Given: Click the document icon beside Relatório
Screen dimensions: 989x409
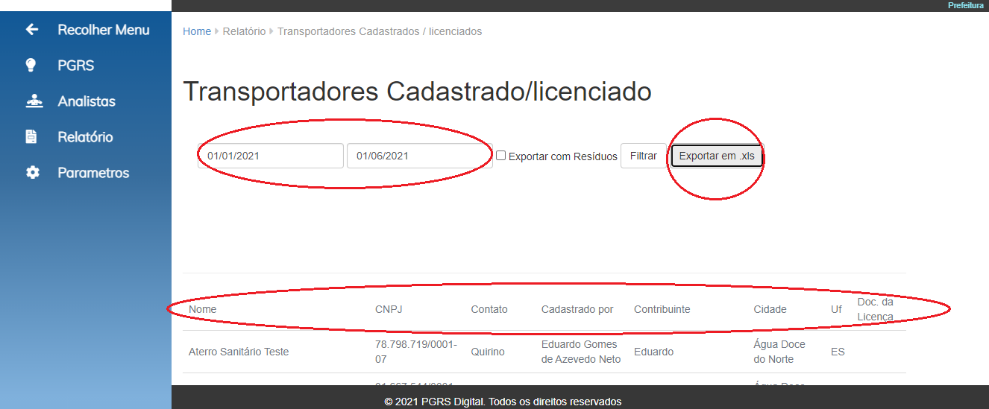Looking at the screenshot, I should pos(32,137).
